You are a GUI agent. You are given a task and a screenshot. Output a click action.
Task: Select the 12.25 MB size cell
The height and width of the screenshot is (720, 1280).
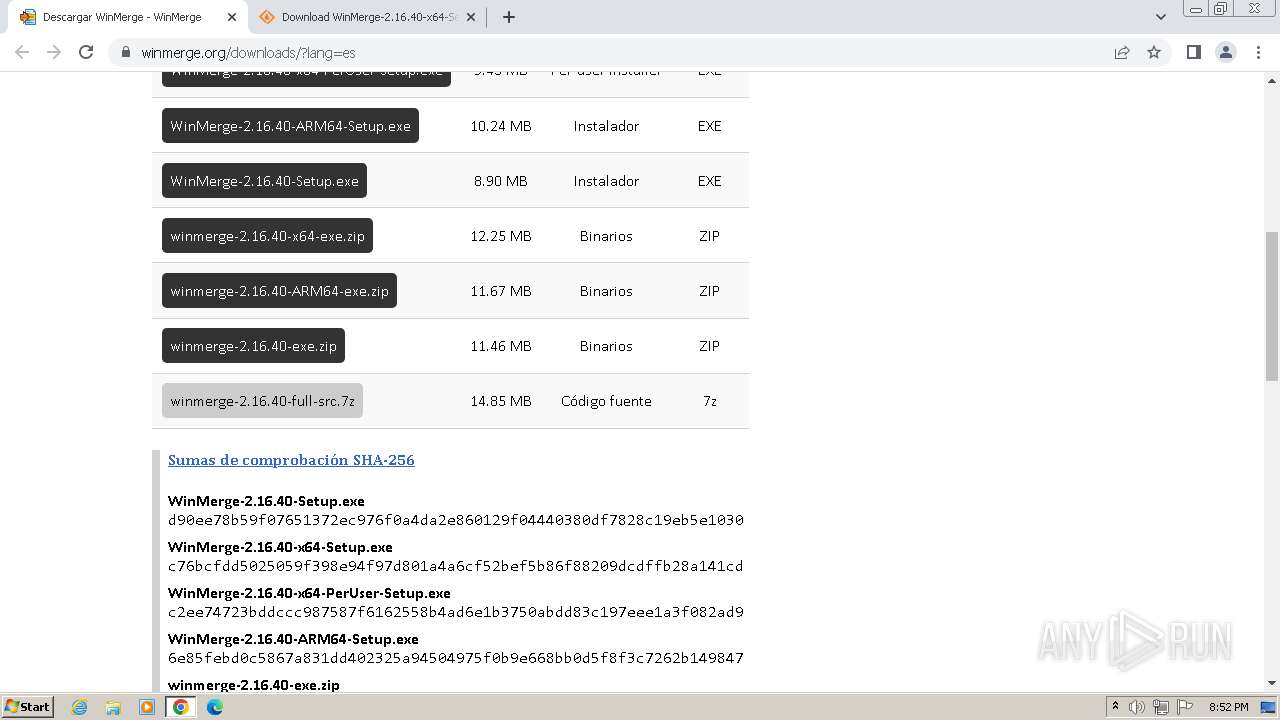click(501, 236)
